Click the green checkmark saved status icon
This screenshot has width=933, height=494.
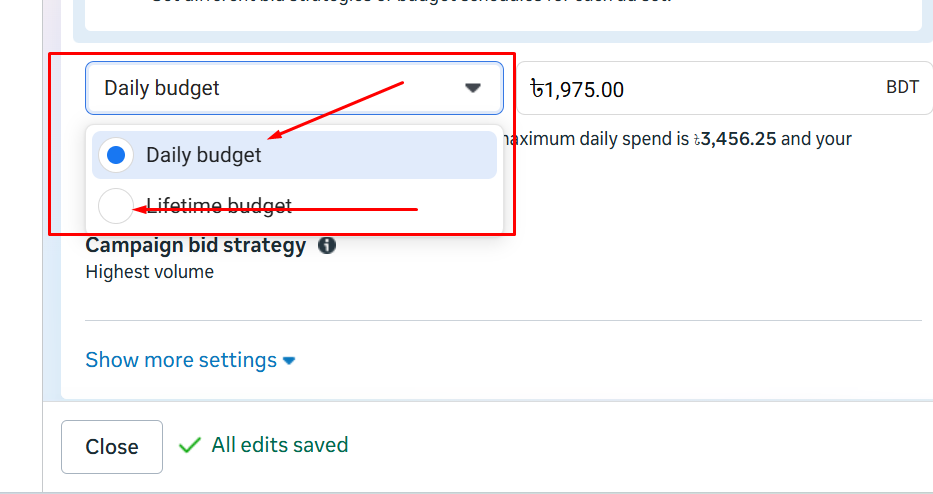(189, 445)
